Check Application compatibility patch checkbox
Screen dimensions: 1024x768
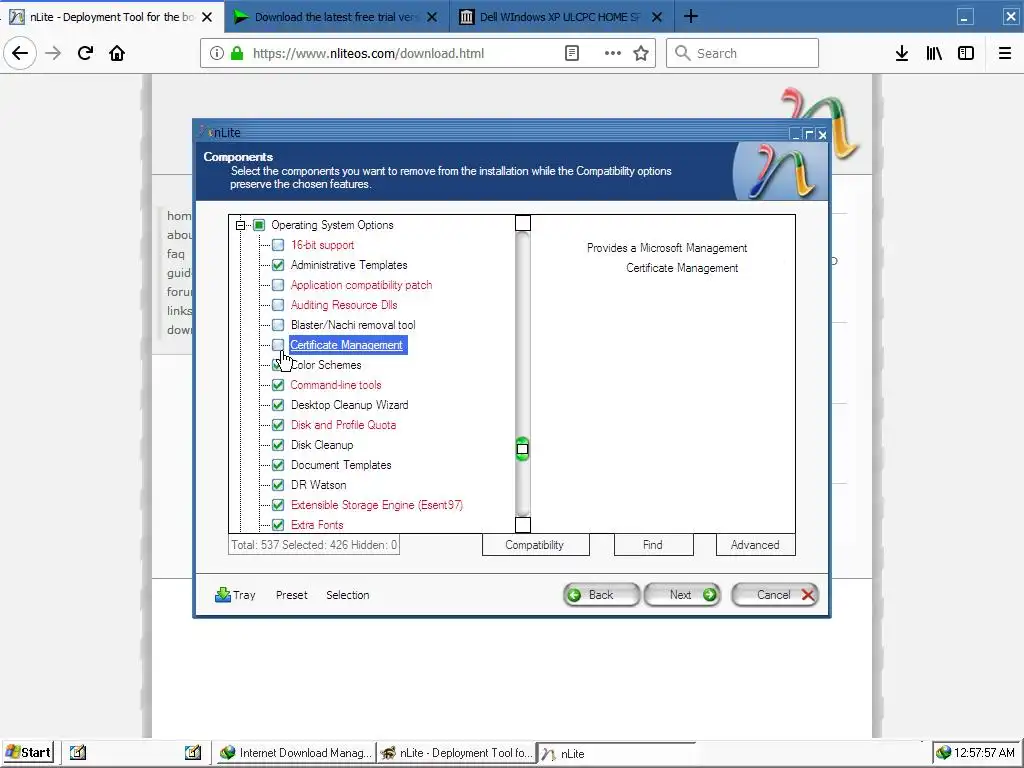(278, 285)
